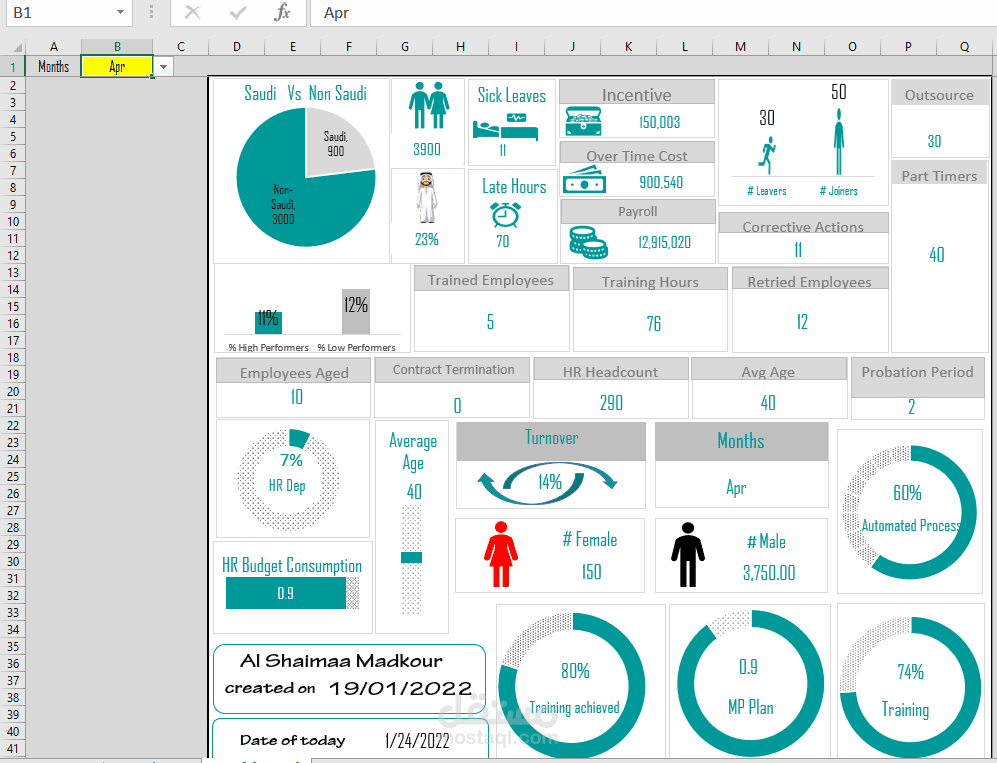Screen dimensions: 997x763
Task: Click the HR Budget Consumption 0.9 bar
Action: [285, 593]
